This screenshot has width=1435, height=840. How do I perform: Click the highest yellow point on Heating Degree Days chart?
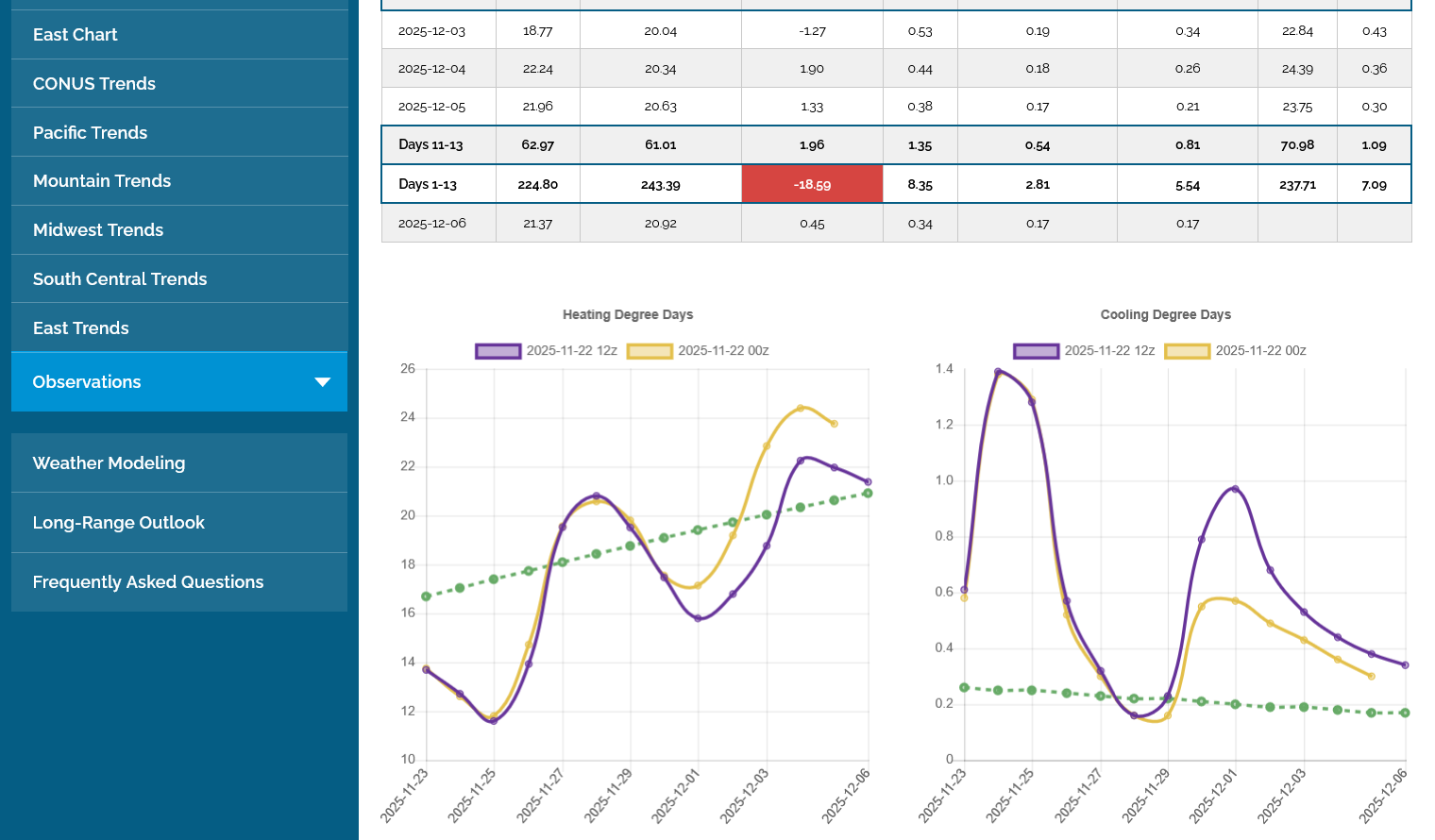point(801,408)
